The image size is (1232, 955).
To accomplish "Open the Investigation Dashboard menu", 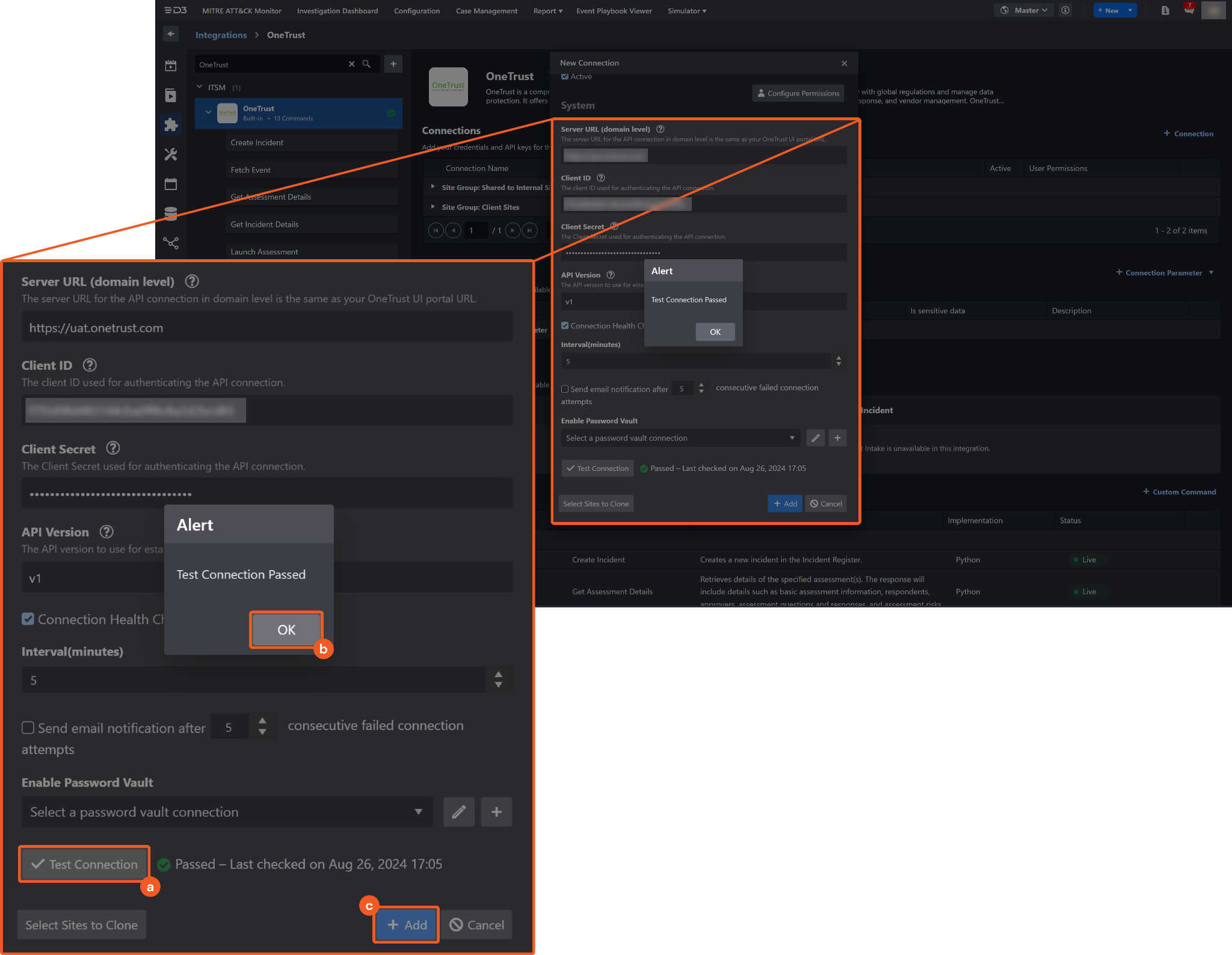I will tap(337, 11).
